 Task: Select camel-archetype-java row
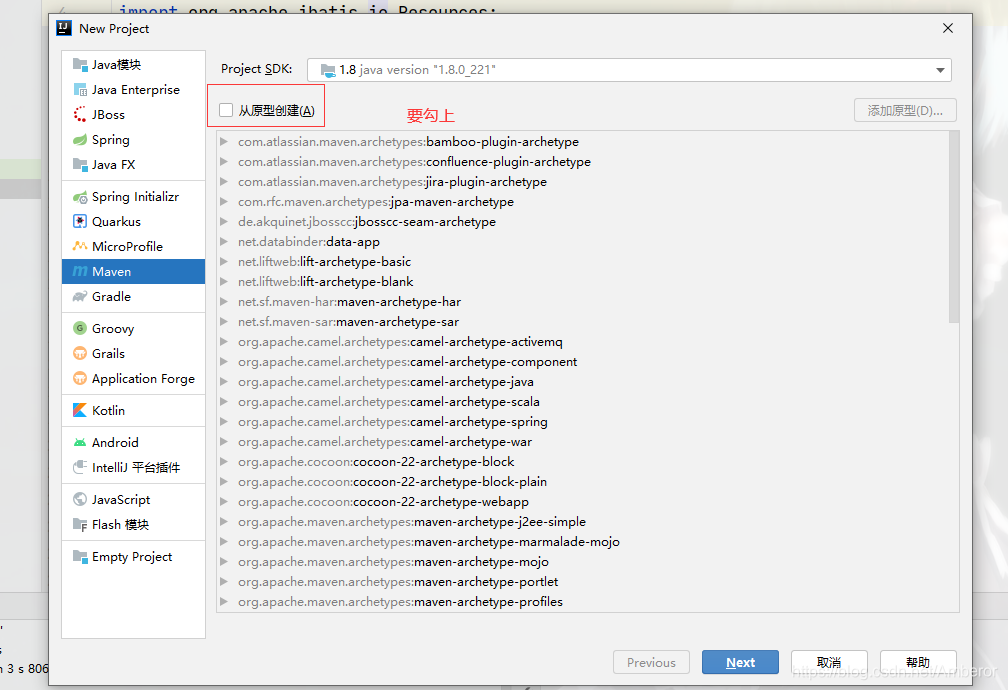tap(582, 381)
